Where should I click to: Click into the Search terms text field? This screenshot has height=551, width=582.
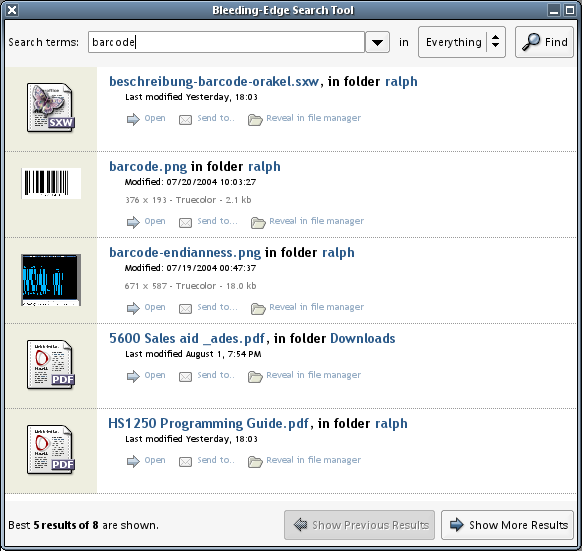point(226,42)
